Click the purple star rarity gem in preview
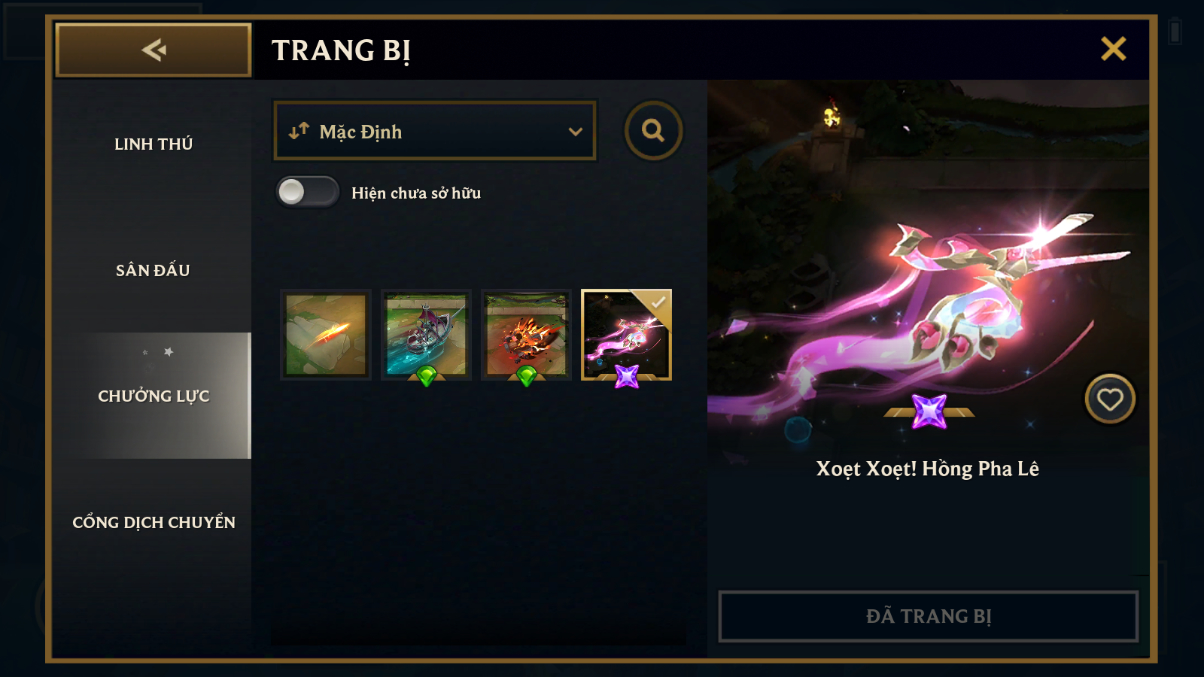The height and width of the screenshot is (677, 1204). (x=929, y=411)
